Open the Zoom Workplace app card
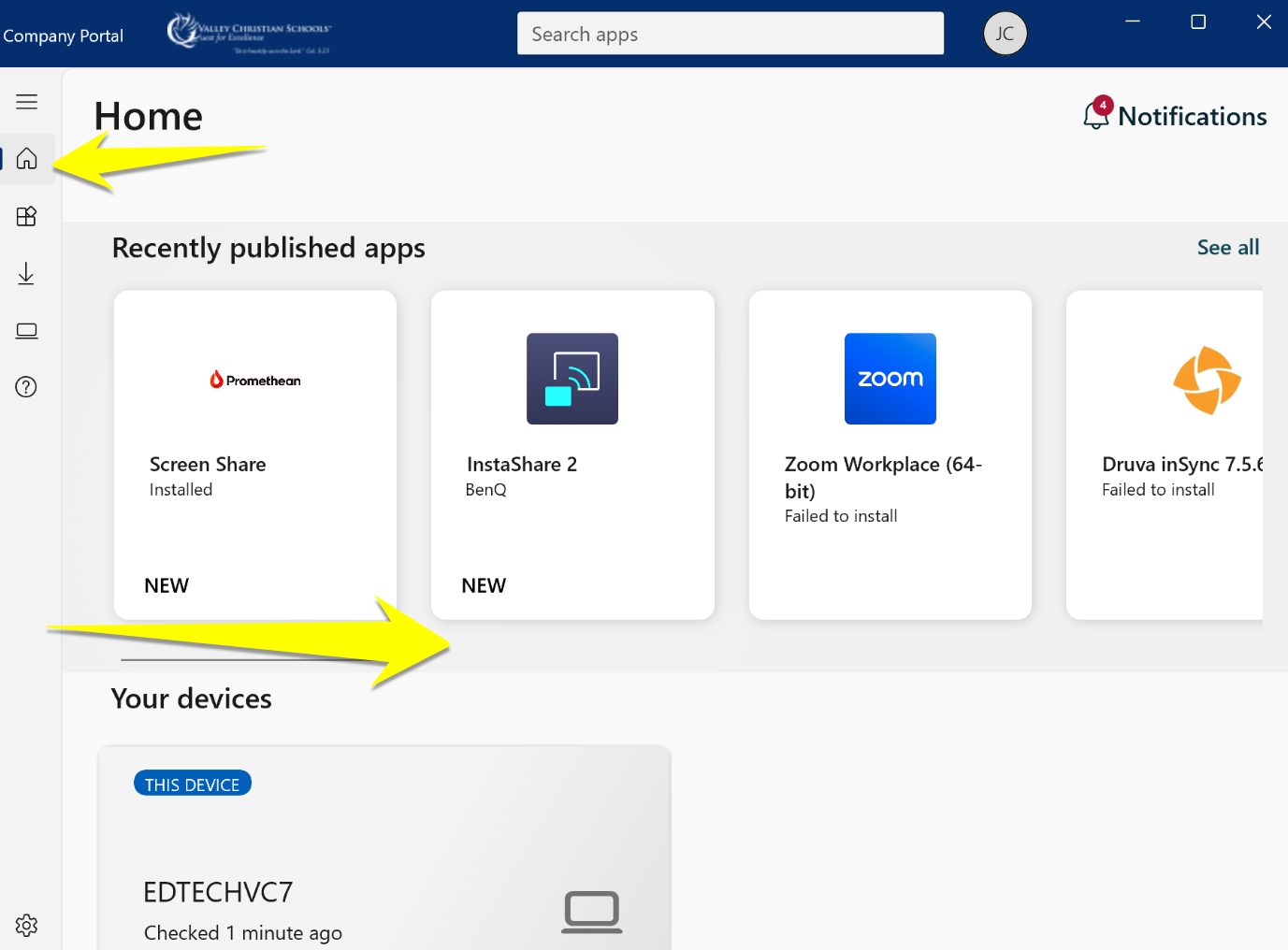The image size is (1288, 950). 890,453
